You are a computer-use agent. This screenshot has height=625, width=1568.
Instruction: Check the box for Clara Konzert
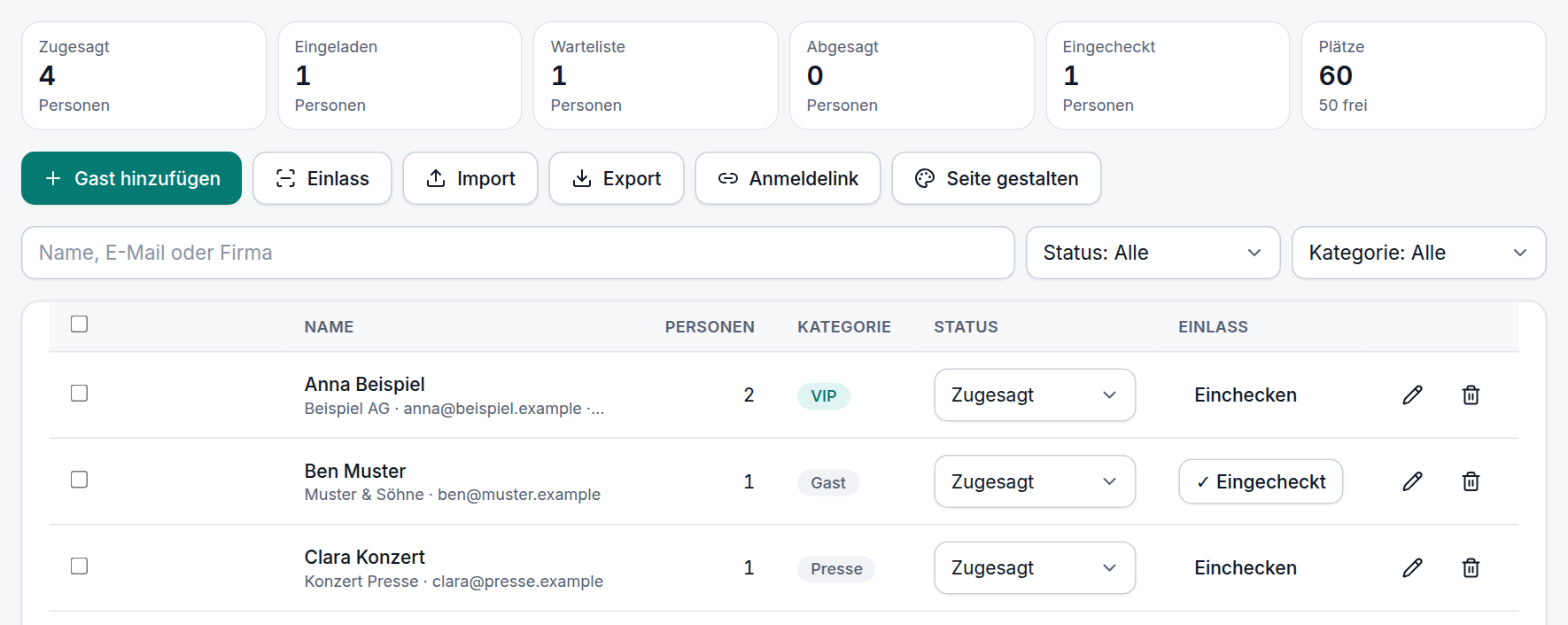tap(79, 566)
